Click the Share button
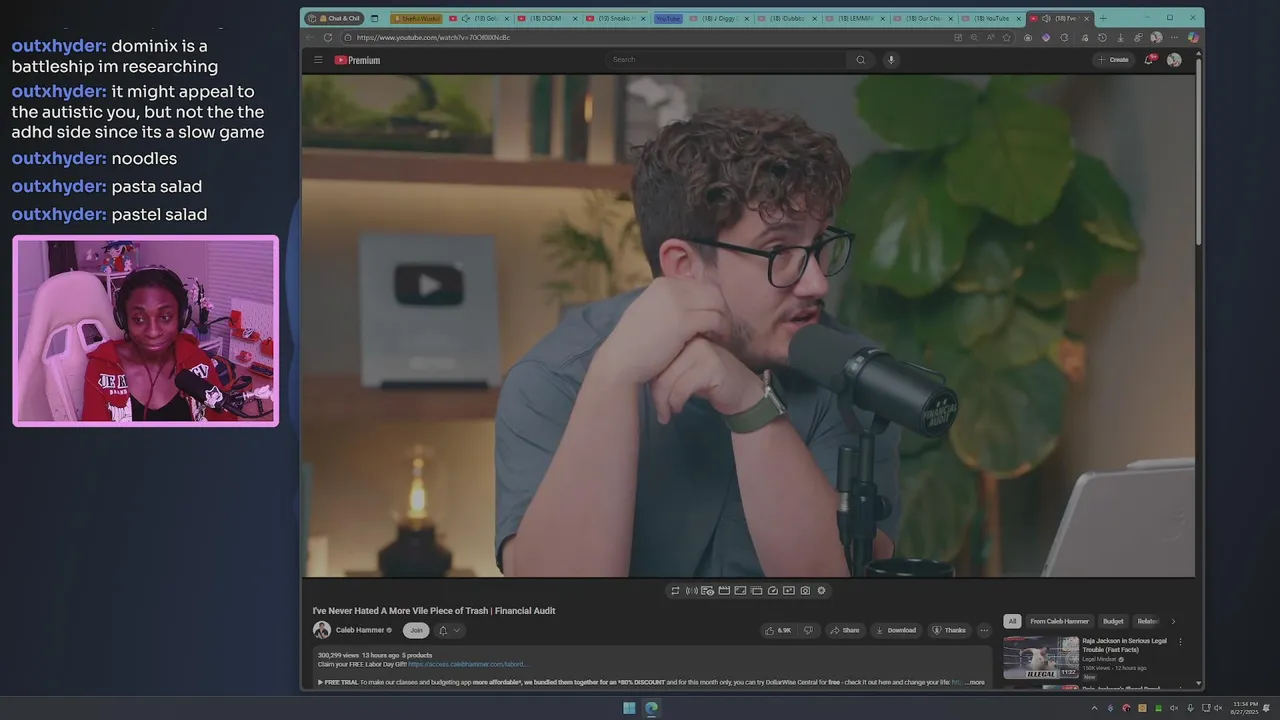 845,630
